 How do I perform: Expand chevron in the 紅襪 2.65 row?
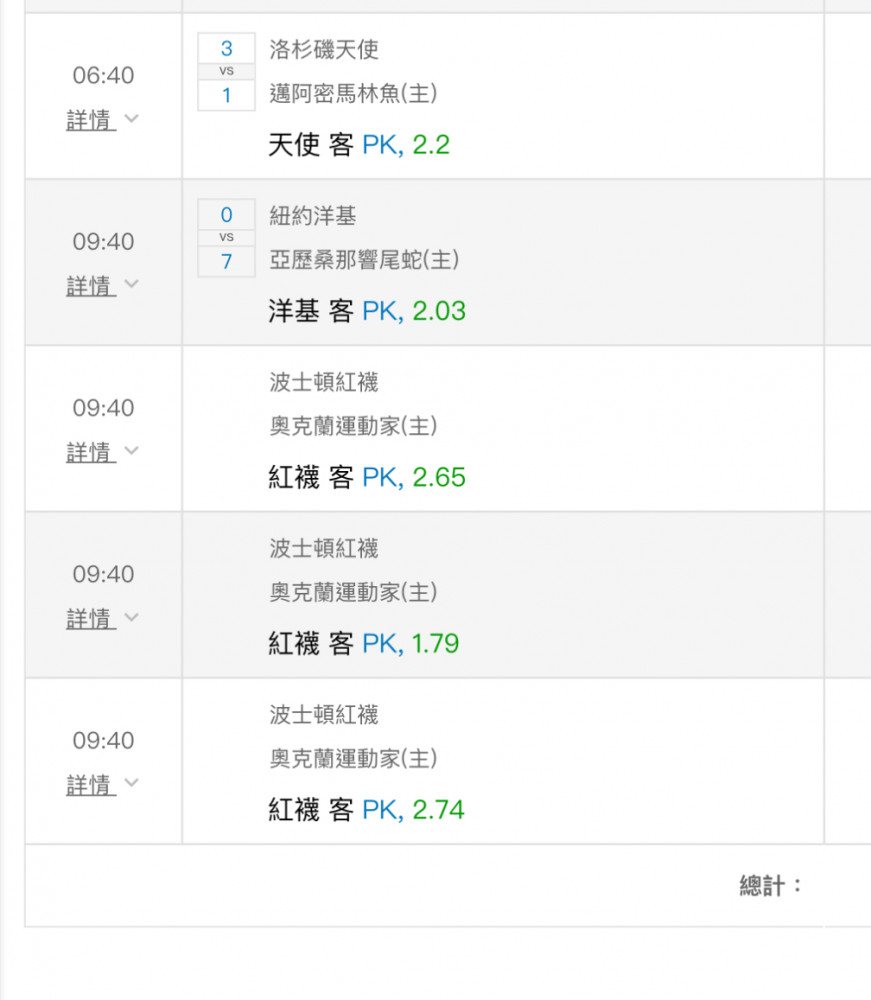coord(131,450)
